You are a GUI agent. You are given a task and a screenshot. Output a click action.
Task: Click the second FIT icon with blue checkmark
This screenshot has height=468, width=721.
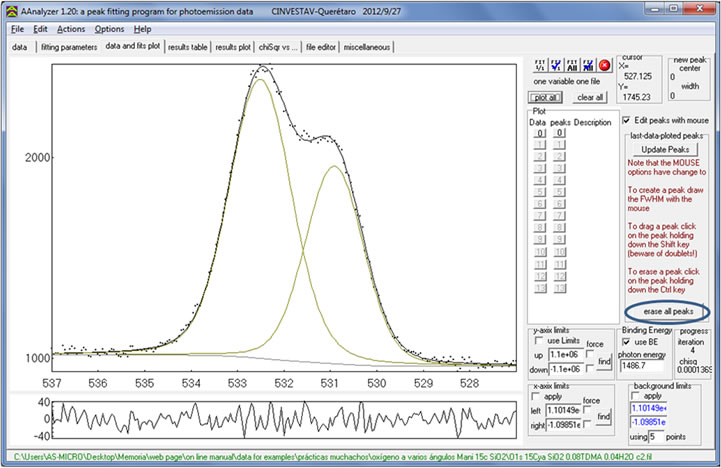[x=555, y=65]
